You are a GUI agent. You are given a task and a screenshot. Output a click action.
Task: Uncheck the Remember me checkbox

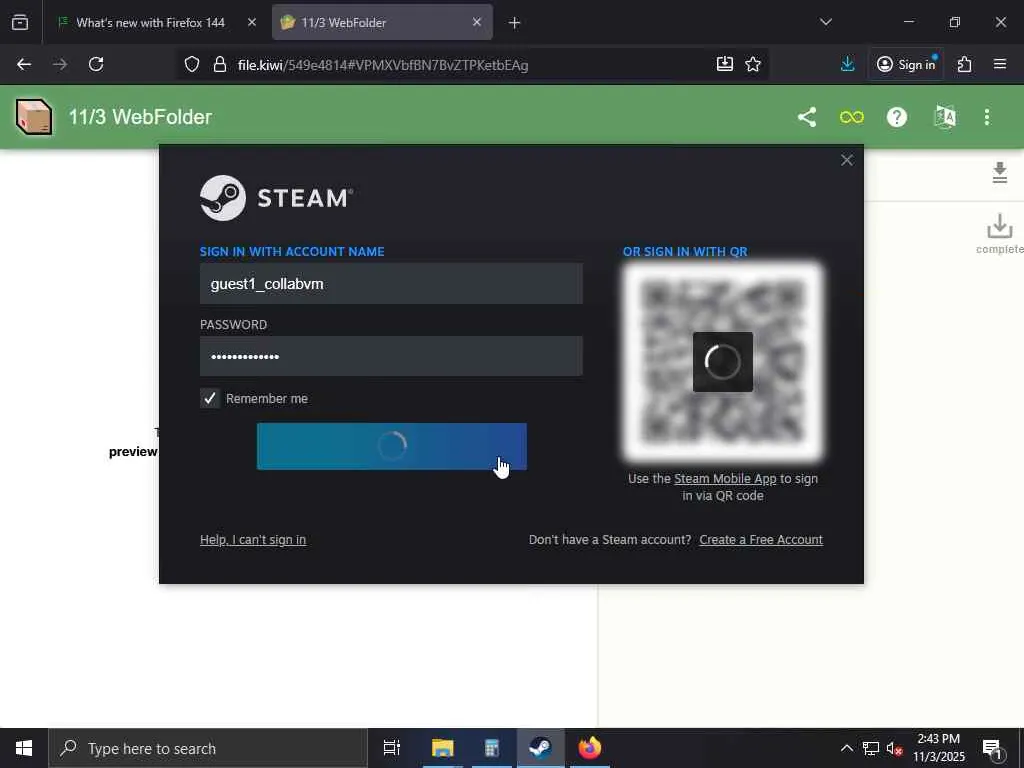click(210, 398)
